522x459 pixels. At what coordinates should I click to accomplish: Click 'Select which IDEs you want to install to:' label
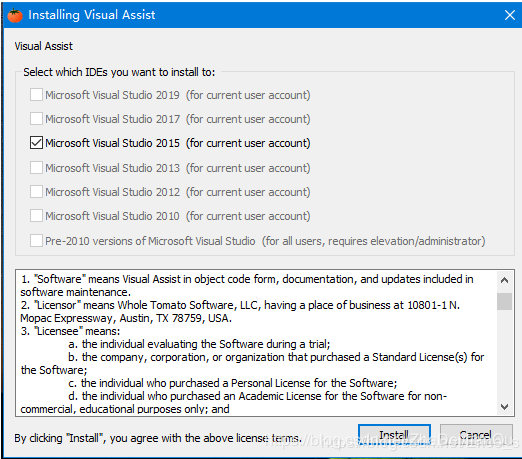point(119,72)
